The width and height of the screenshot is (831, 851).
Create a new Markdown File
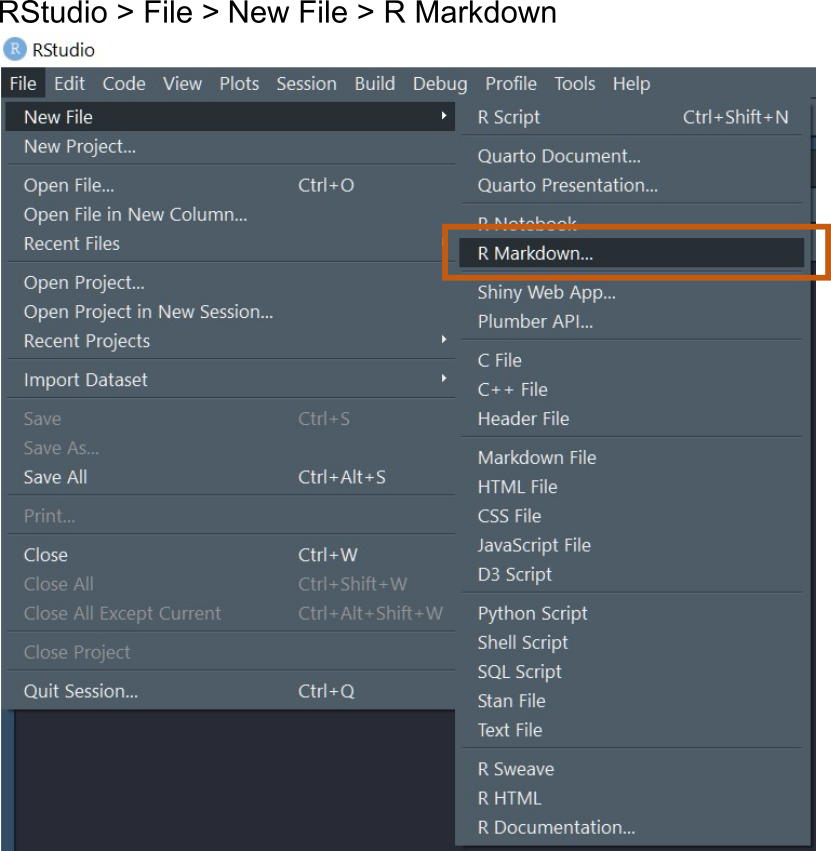point(632,458)
